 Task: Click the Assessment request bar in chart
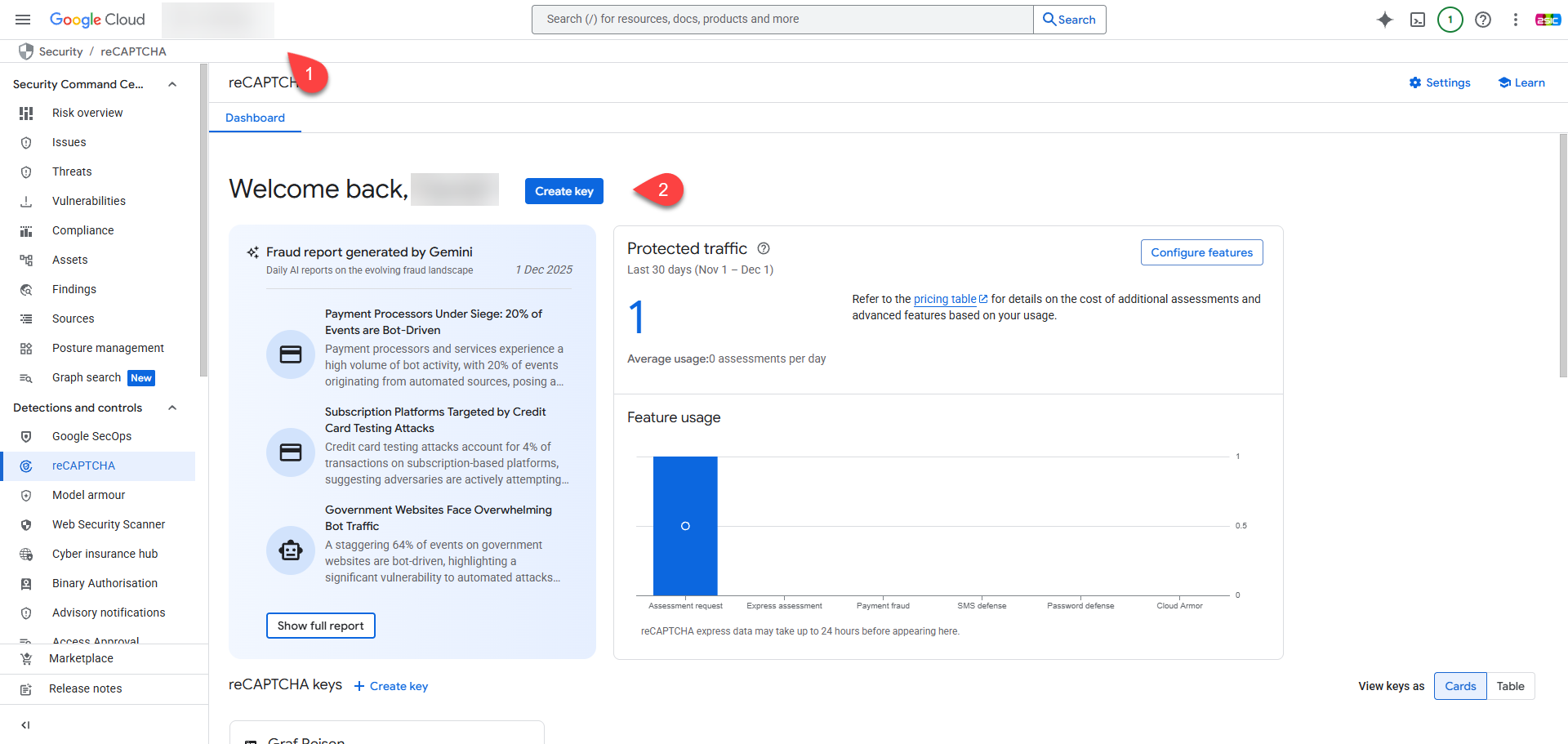tap(685, 526)
